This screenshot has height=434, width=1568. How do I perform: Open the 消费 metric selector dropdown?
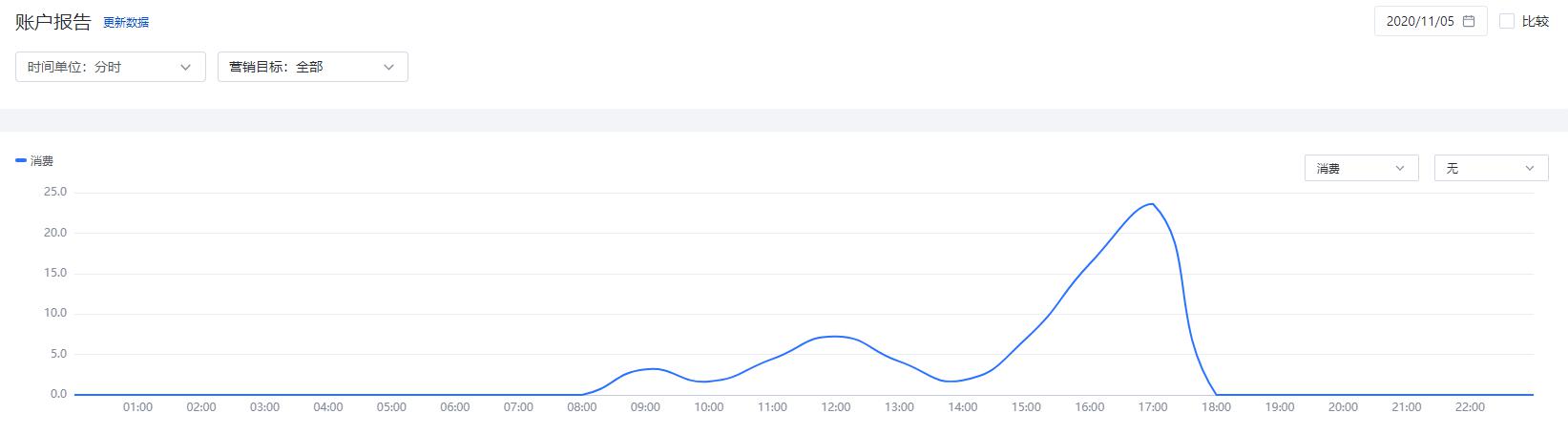(x=1361, y=168)
